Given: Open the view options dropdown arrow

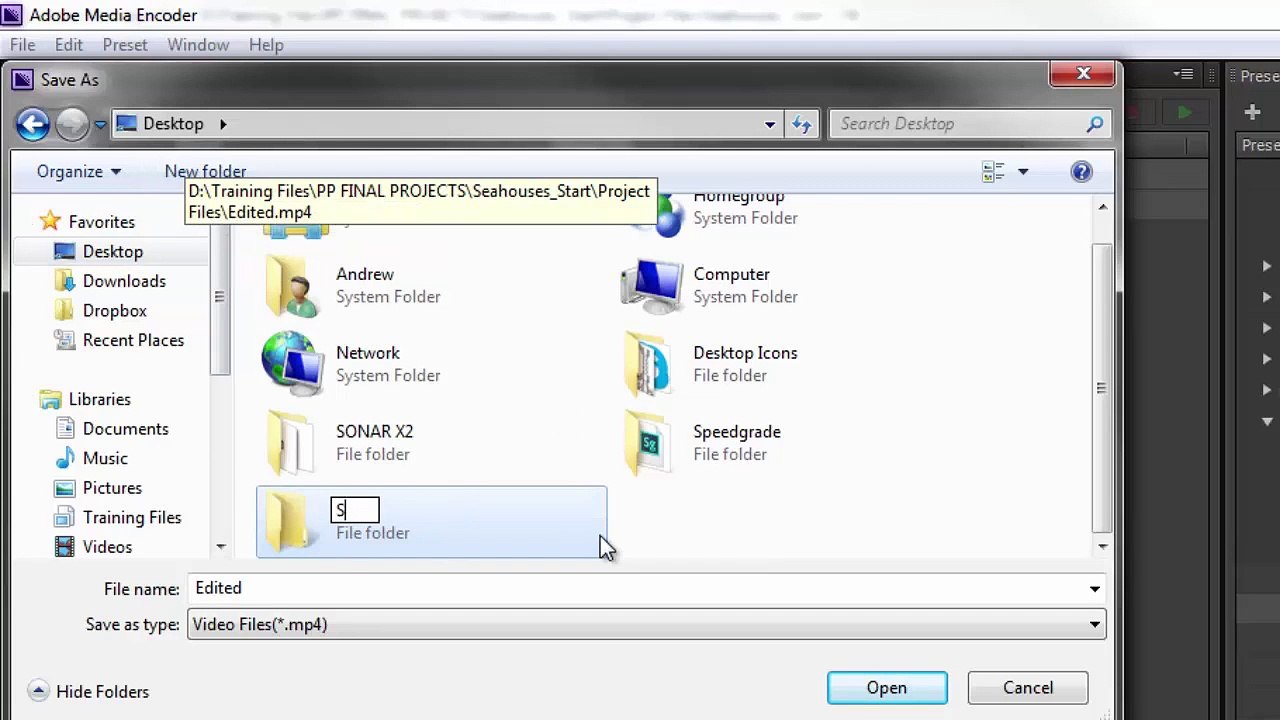Looking at the screenshot, I should [x=1022, y=172].
